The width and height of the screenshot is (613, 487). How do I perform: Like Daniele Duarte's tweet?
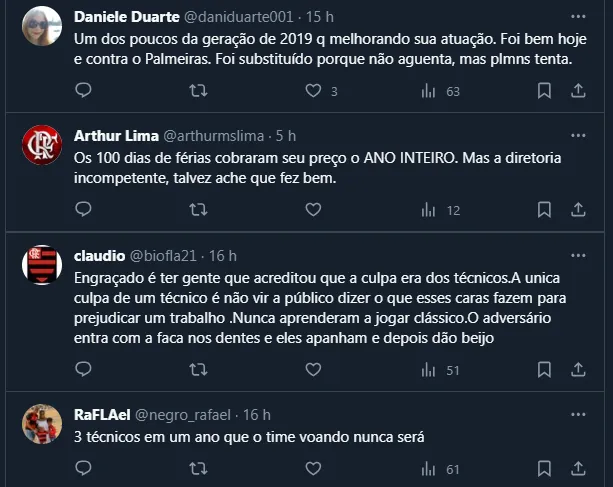pyautogui.click(x=313, y=91)
